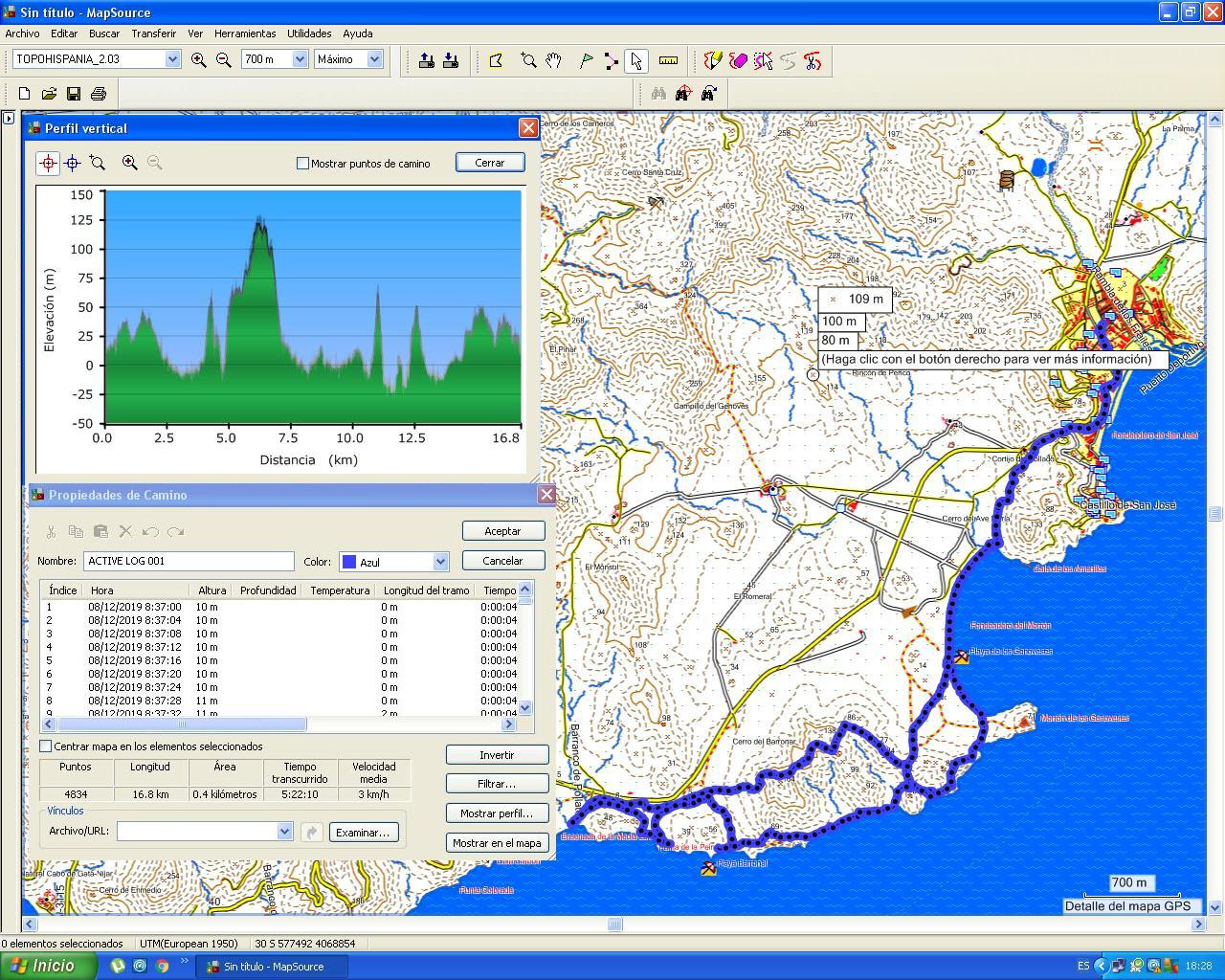The height and width of the screenshot is (980, 1225).
Task: Select the track draw pencil tool
Action: click(x=713, y=60)
